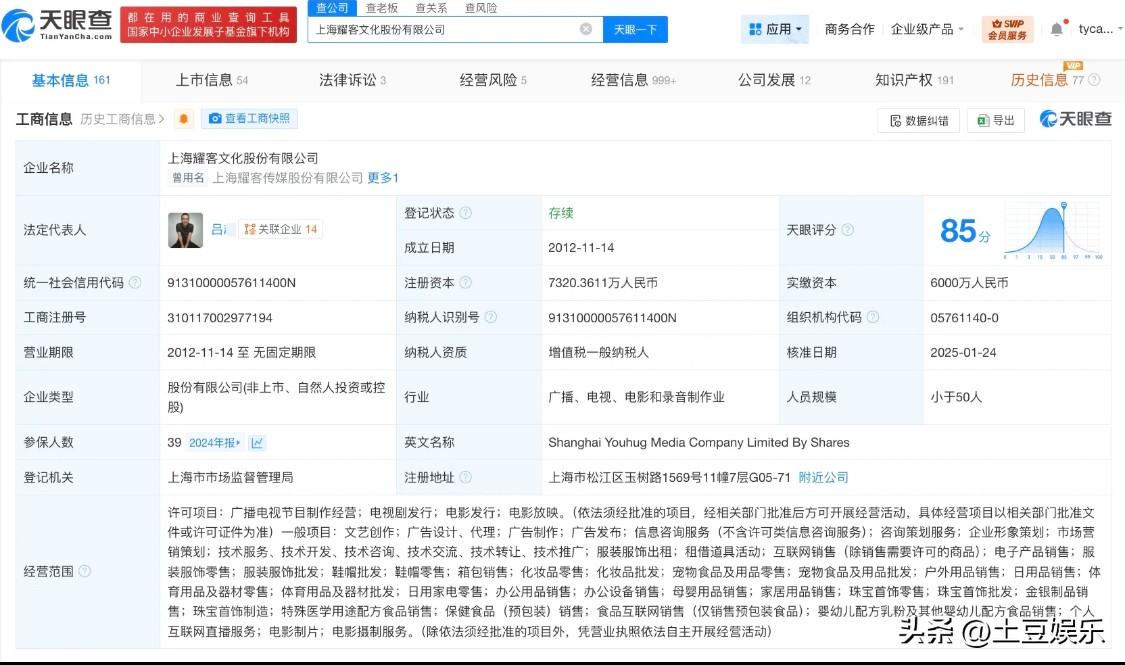Click the 数据纠错 button
The height and width of the screenshot is (665, 1125).
919,121
